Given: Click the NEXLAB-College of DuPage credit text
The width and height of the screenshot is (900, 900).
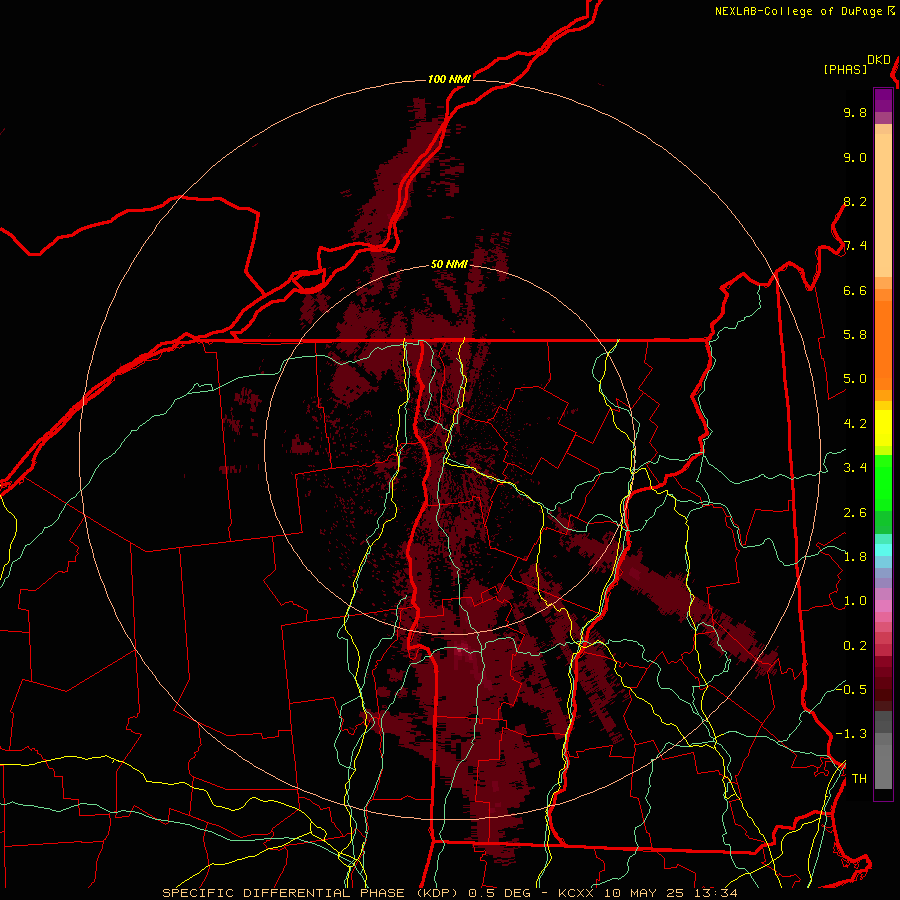Looking at the screenshot, I should [798, 11].
